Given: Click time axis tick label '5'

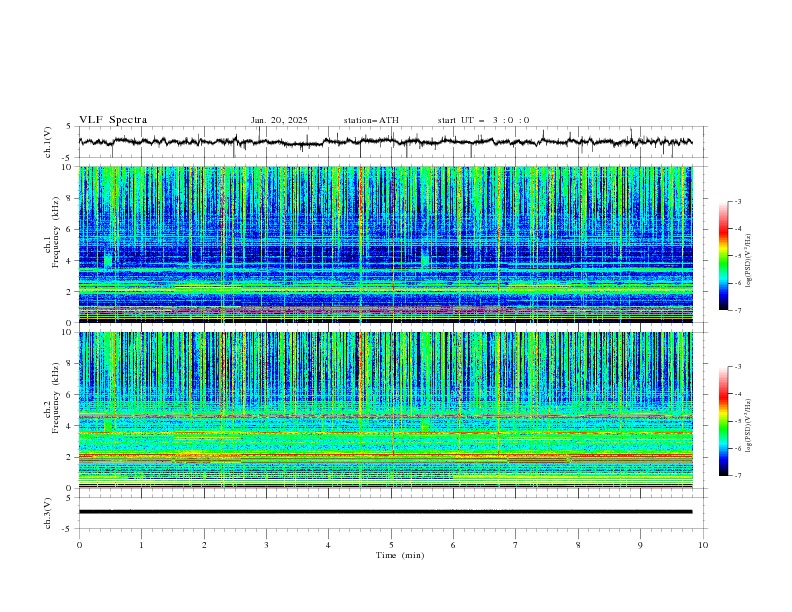Looking at the screenshot, I should click(391, 545).
